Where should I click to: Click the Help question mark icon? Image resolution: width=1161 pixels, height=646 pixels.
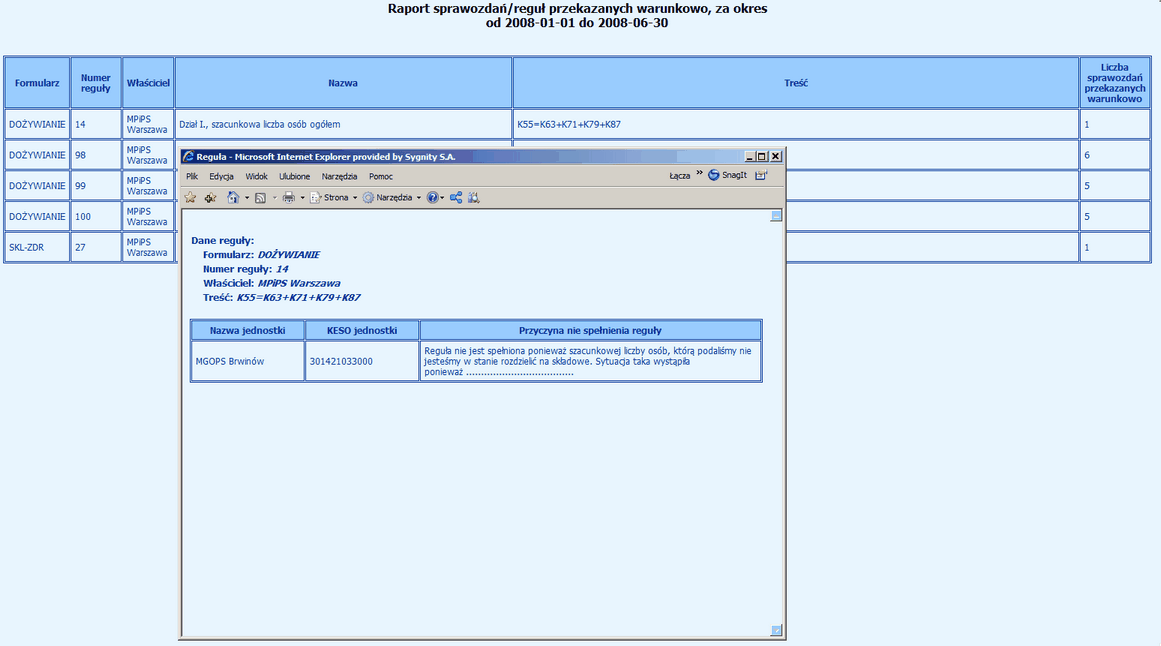tap(432, 198)
